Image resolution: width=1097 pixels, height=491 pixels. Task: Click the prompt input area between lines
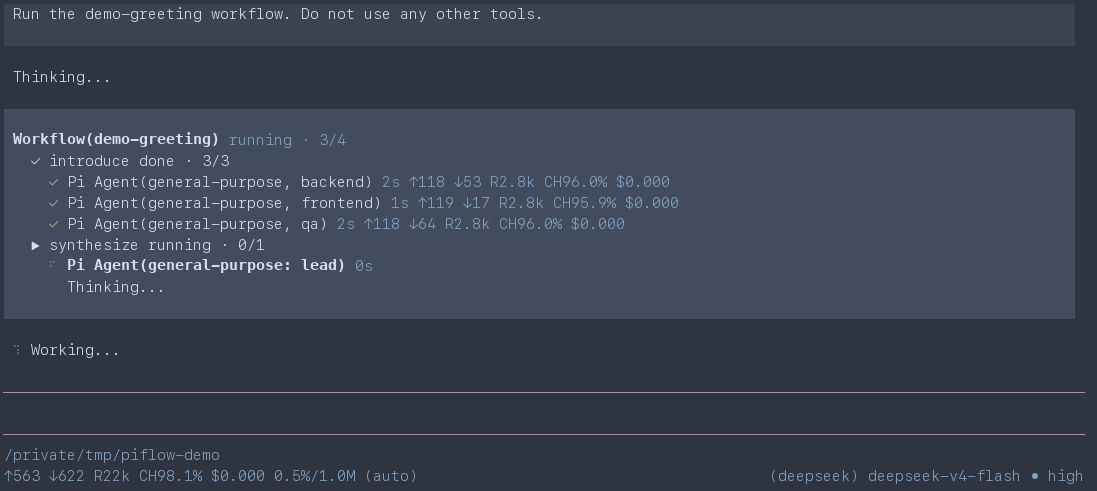pyautogui.click(x=544, y=413)
